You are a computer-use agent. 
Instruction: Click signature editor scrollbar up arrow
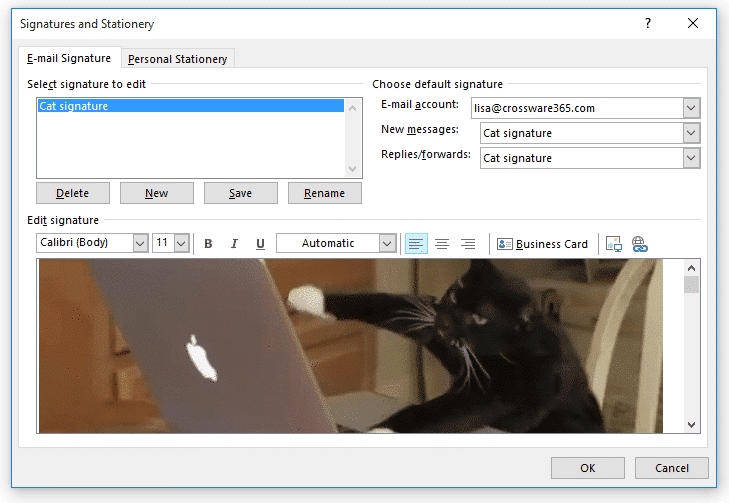[x=691, y=268]
